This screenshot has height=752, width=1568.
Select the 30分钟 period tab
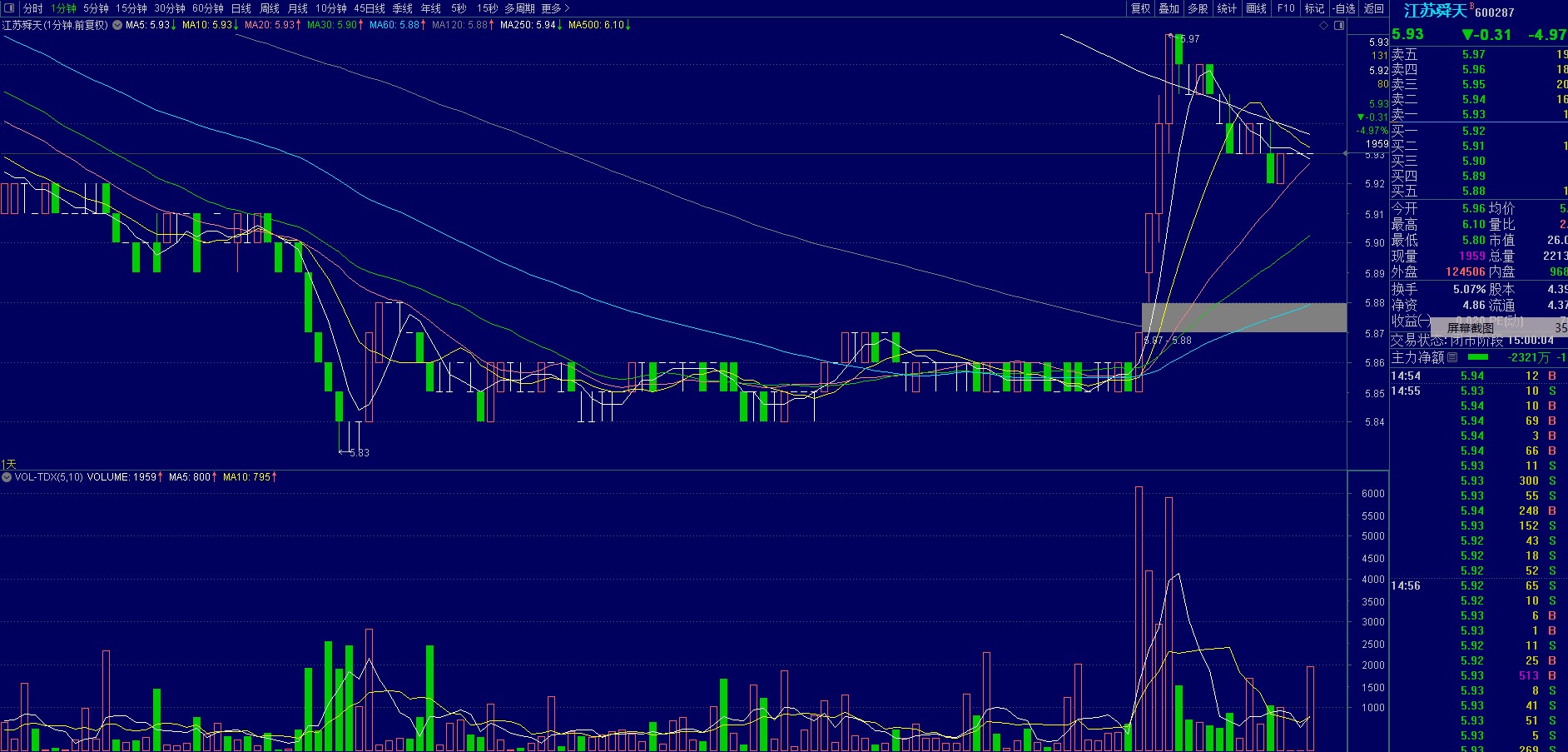pyautogui.click(x=170, y=8)
